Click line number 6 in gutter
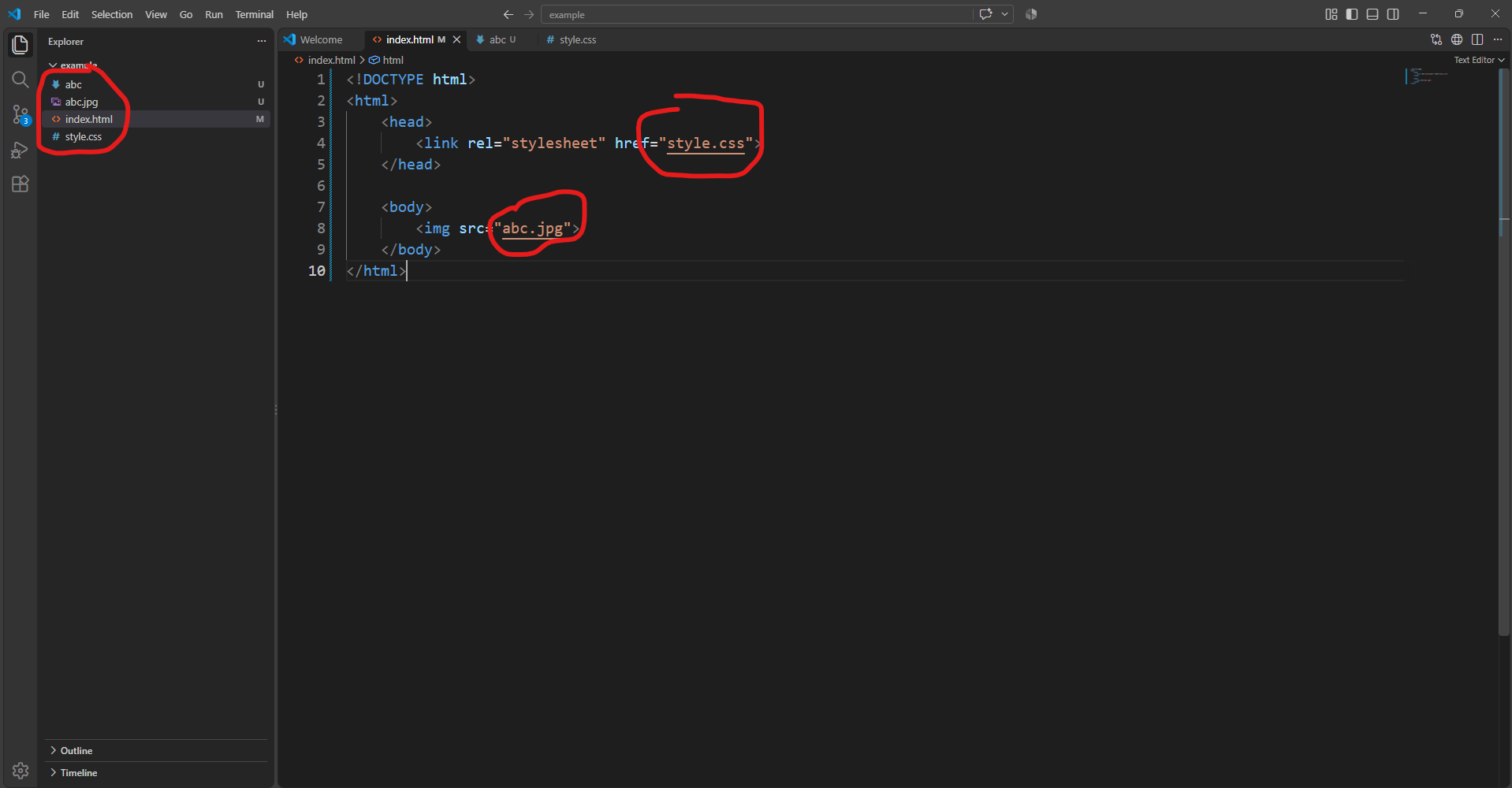This screenshot has width=1512, height=788. [321, 186]
